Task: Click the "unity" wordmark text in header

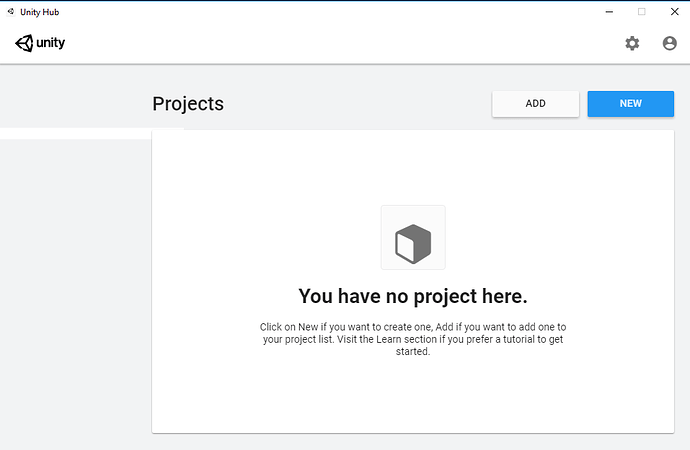Action: (53, 44)
